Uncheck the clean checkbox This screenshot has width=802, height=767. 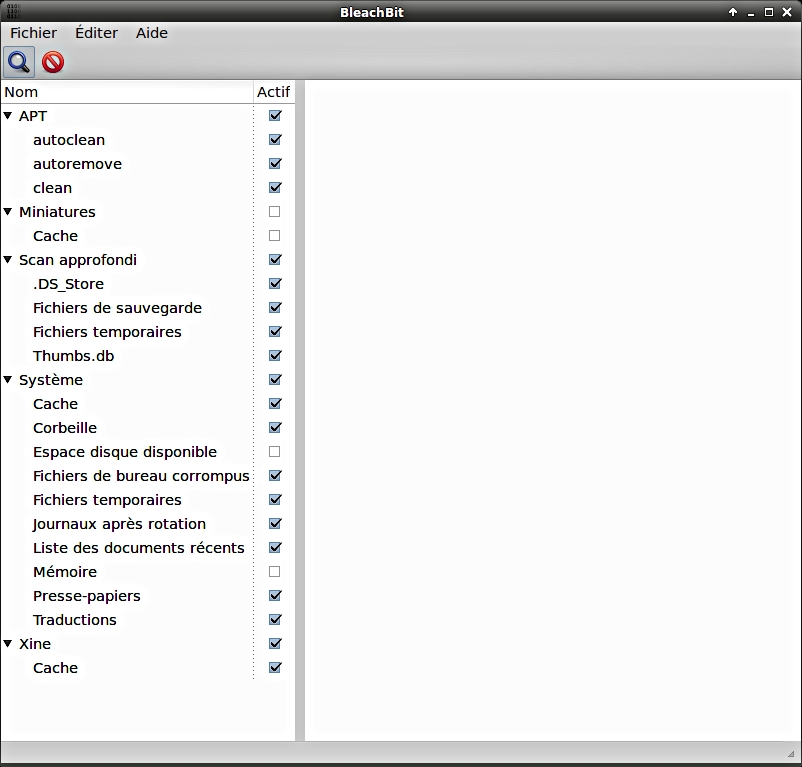pyautogui.click(x=275, y=188)
